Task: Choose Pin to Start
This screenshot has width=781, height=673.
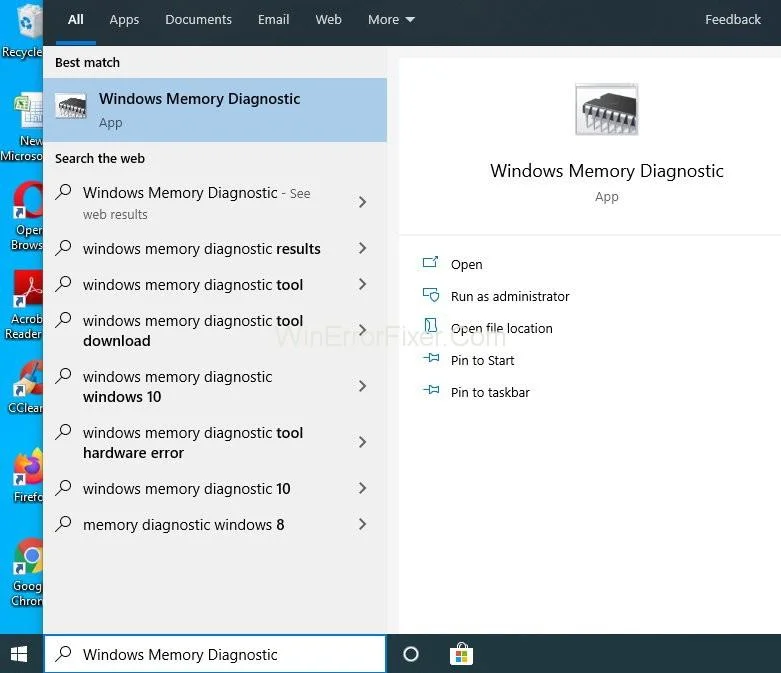Action: pos(482,360)
